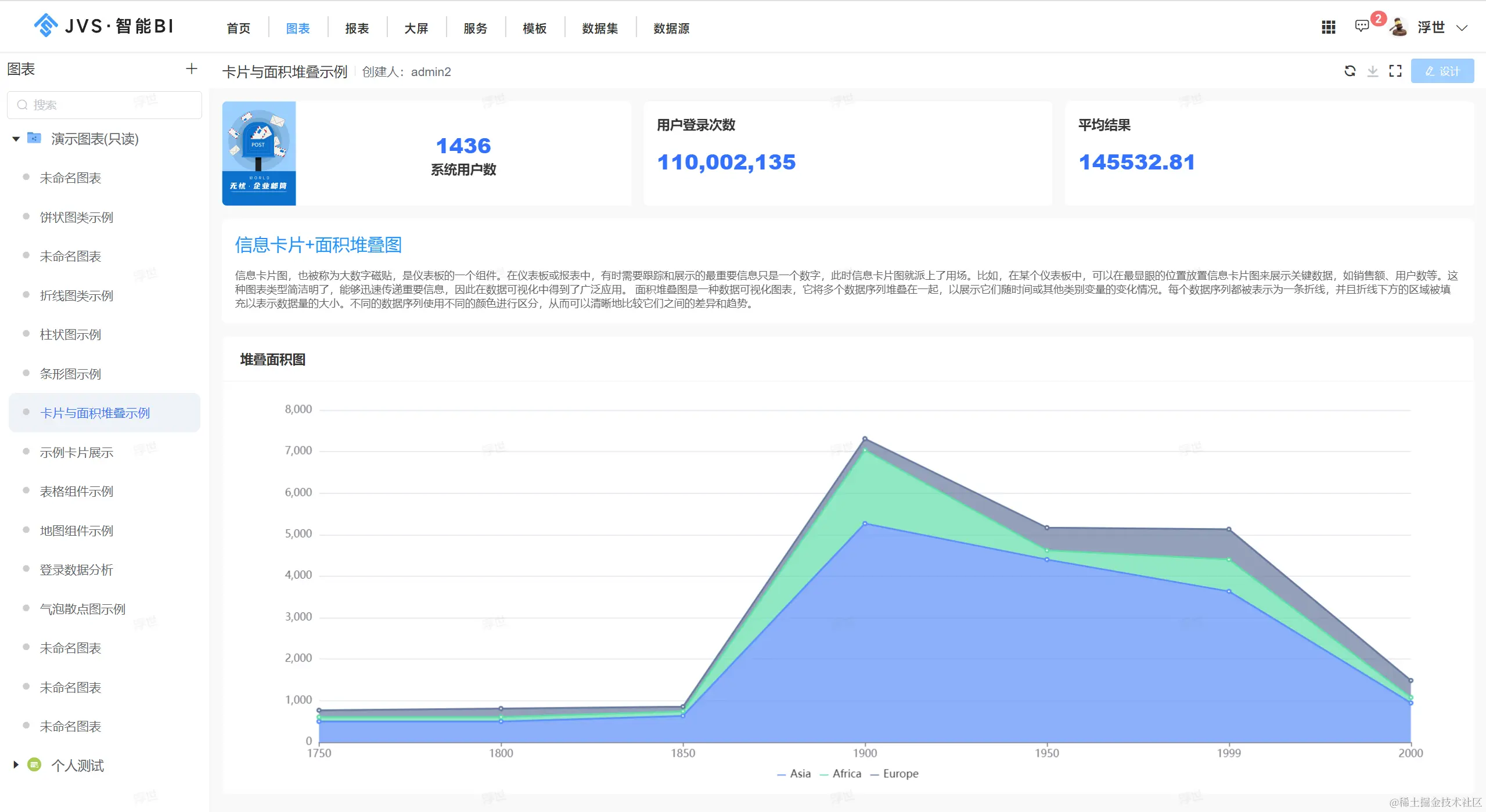Click the 1900 data point on the Asia line
This screenshot has height=812, width=1486.
click(x=865, y=524)
